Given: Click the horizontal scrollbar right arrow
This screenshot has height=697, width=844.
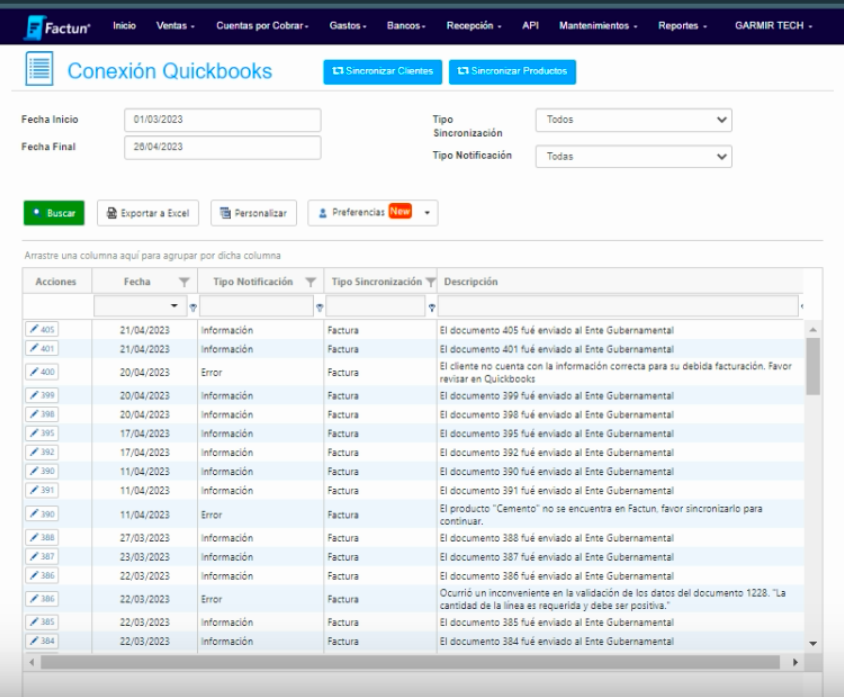Looking at the screenshot, I should click(x=796, y=663).
